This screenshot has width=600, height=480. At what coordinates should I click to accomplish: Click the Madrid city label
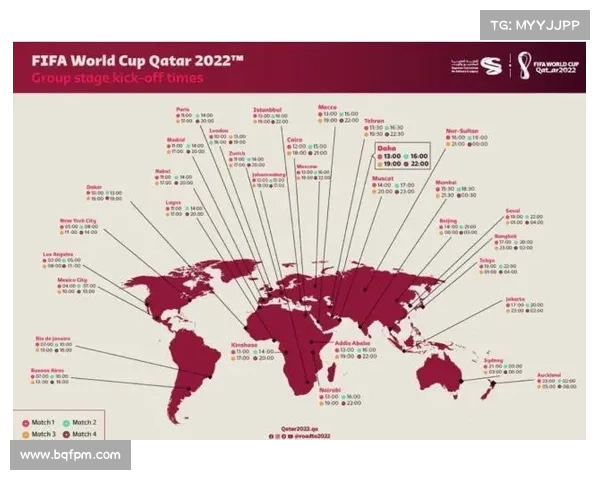tap(176, 140)
